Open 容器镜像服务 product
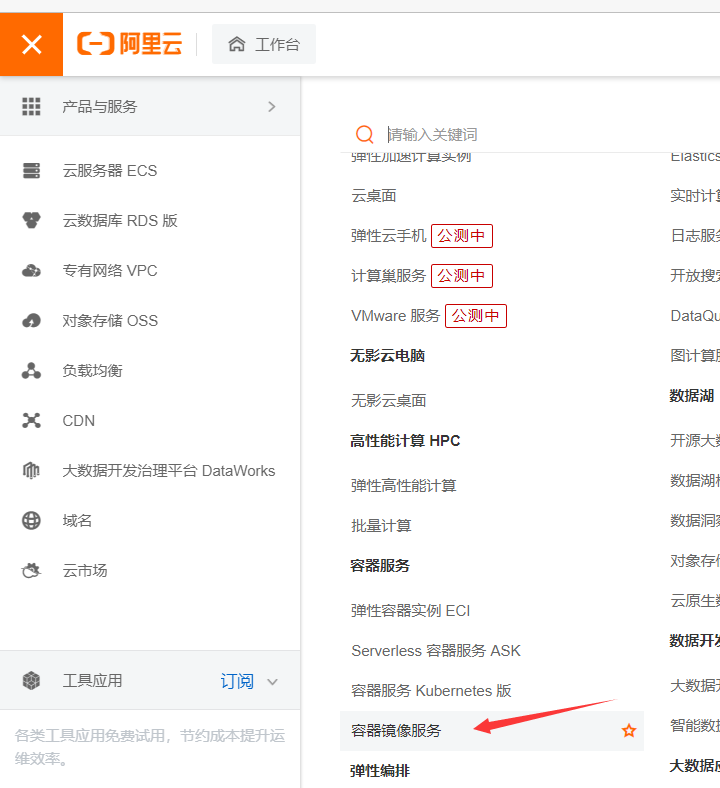Screen dimensions: 720x788 click(395, 730)
